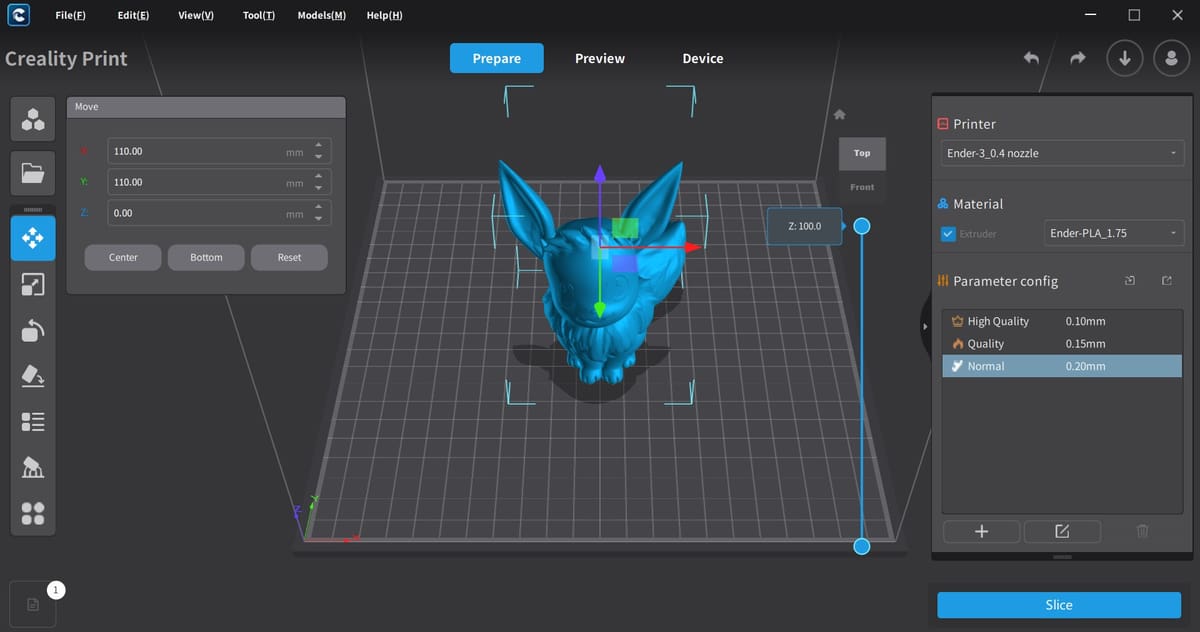This screenshot has height=632, width=1200.
Task: Import parameter config icon
Action: (1130, 281)
